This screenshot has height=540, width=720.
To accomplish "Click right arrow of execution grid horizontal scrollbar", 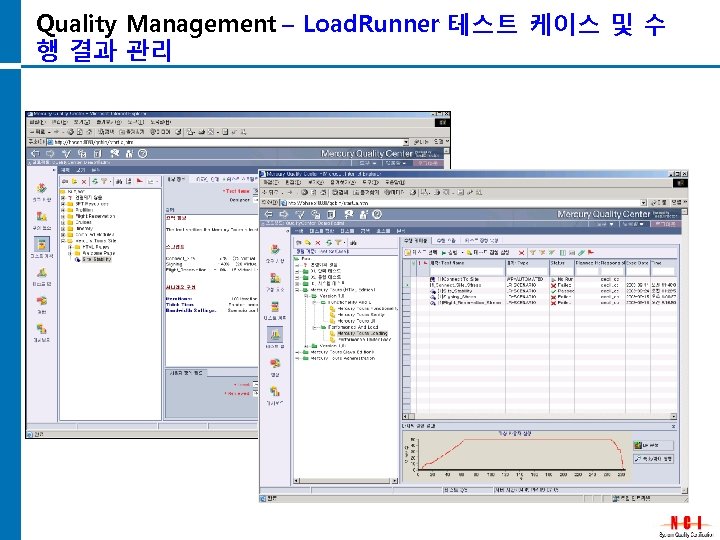I will 674,416.
